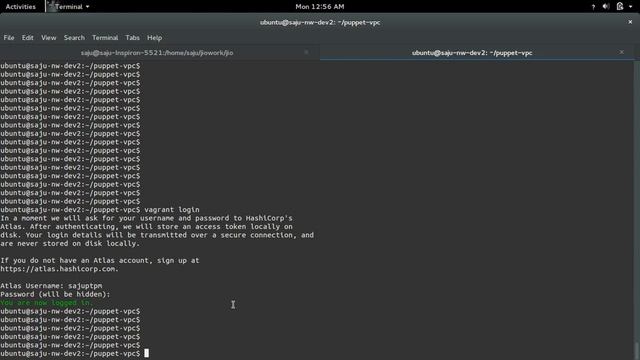Click 'are never stored on disk locally.' line
Screen dimensions: 640x360
(70, 244)
